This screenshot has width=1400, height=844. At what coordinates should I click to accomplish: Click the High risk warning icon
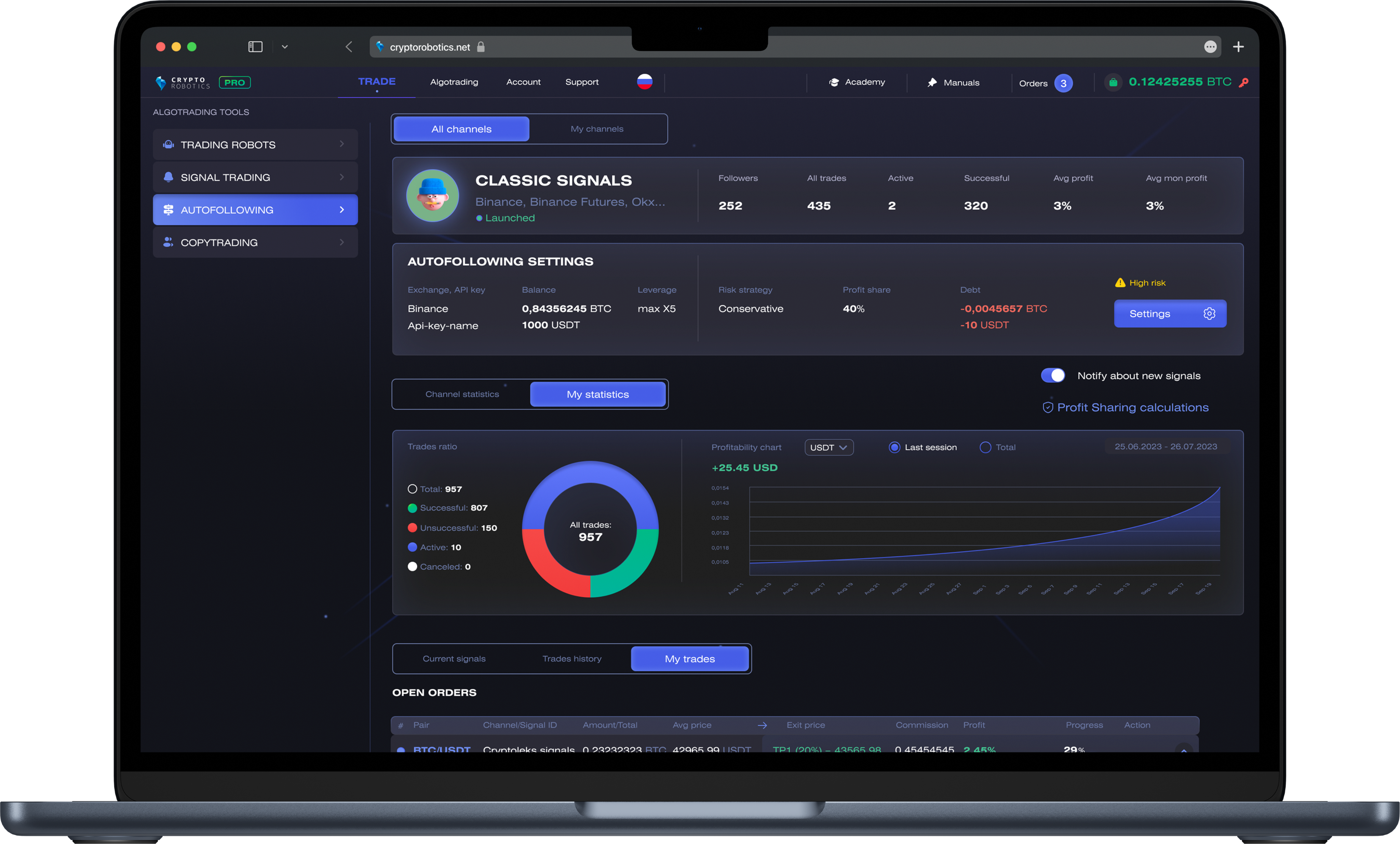coord(1120,282)
